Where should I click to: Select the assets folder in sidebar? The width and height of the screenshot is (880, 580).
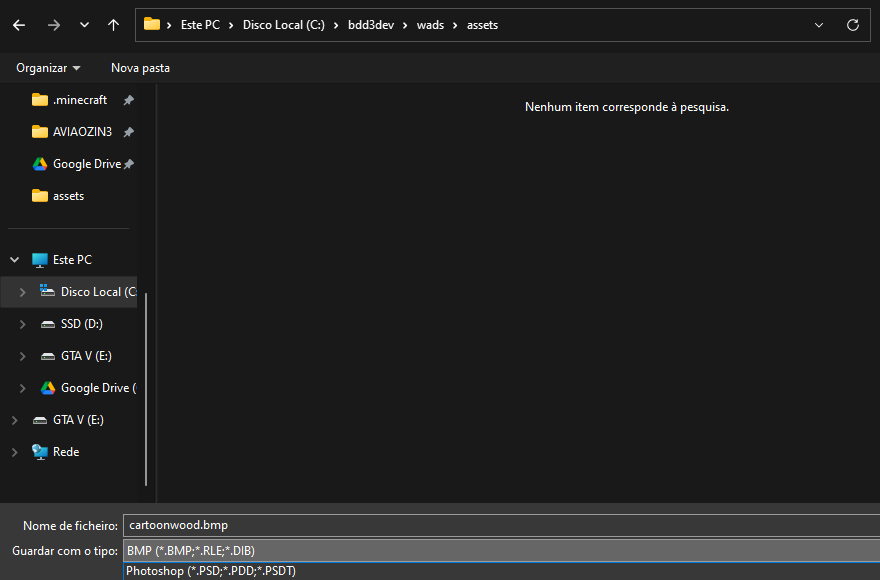click(68, 196)
